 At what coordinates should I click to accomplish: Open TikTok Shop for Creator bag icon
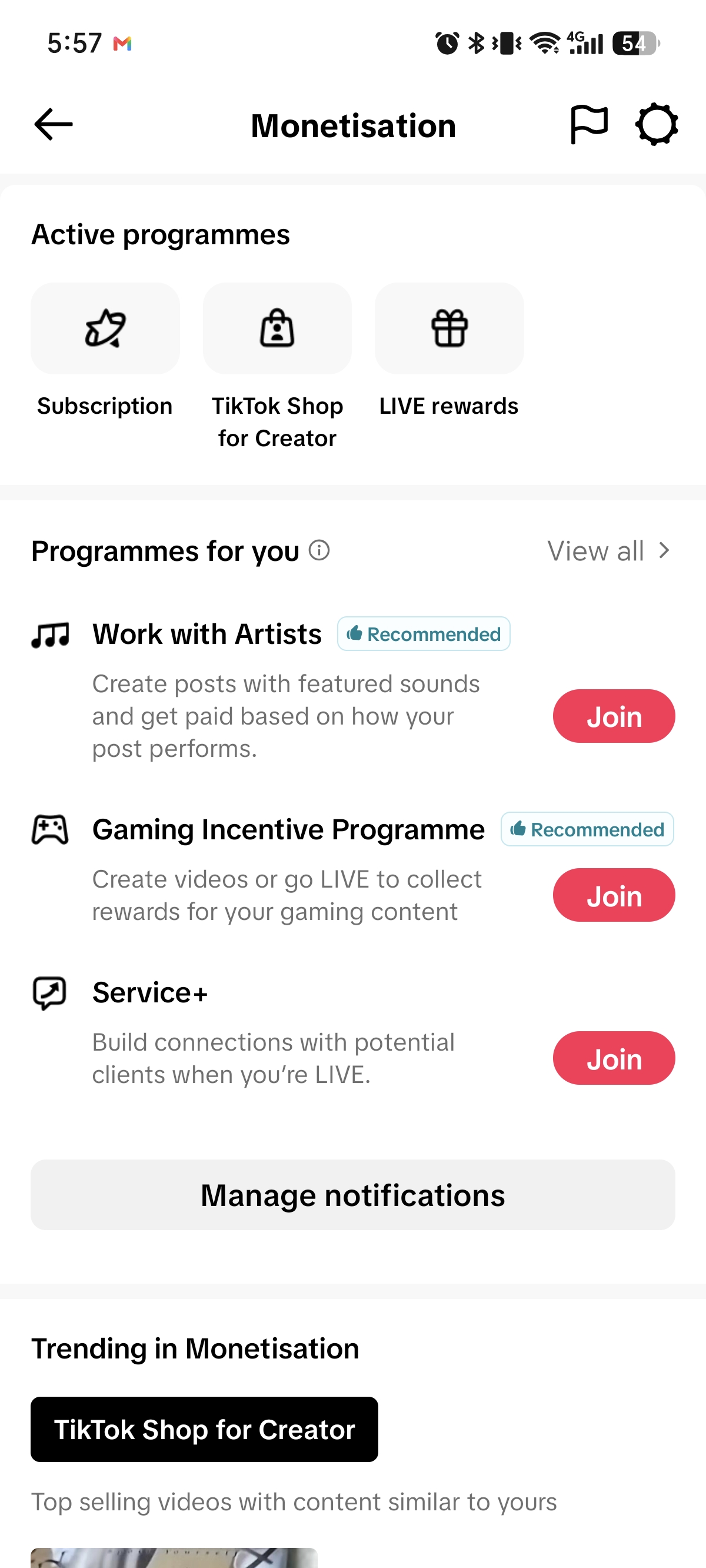277,328
